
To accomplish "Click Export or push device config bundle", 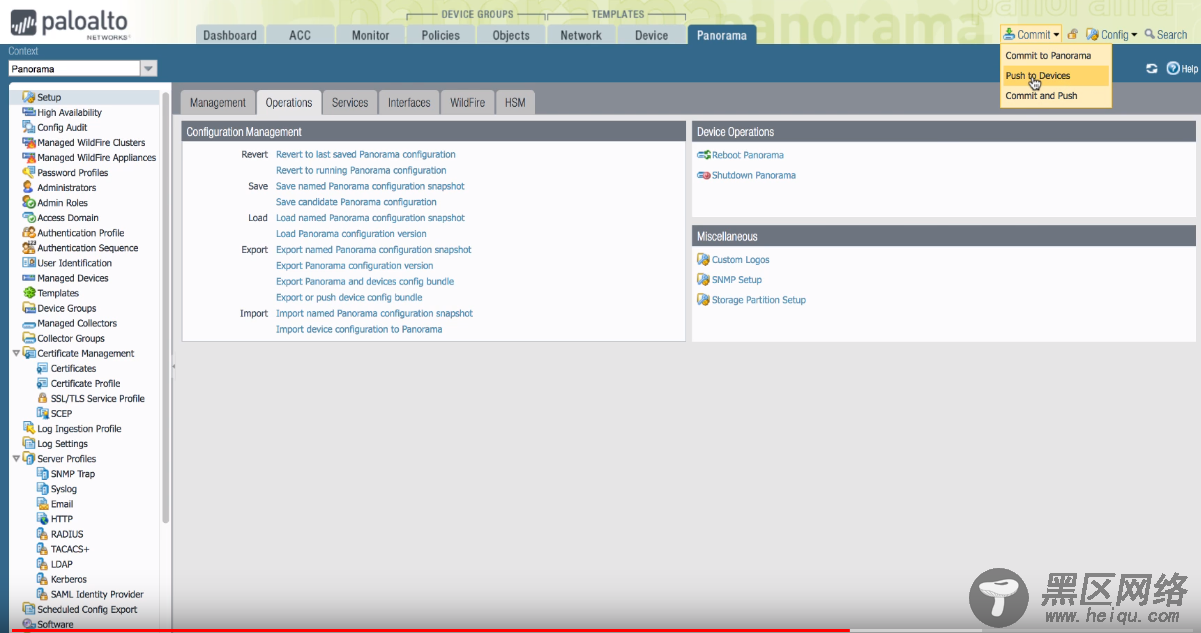I will [x=349, y=297].
